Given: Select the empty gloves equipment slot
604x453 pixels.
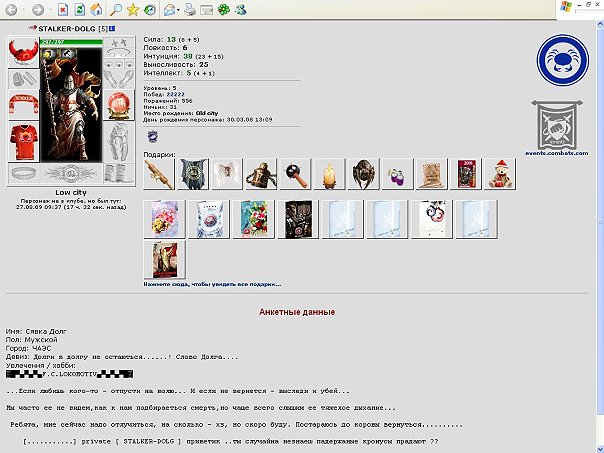Looking at the screenshot, I should click(x=119, y=80).
